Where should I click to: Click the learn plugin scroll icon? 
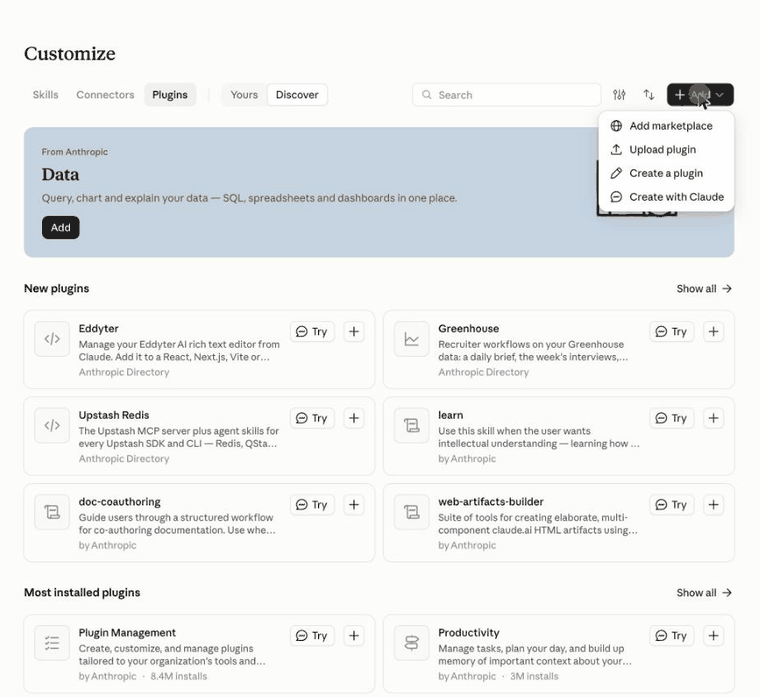[412, 426]
